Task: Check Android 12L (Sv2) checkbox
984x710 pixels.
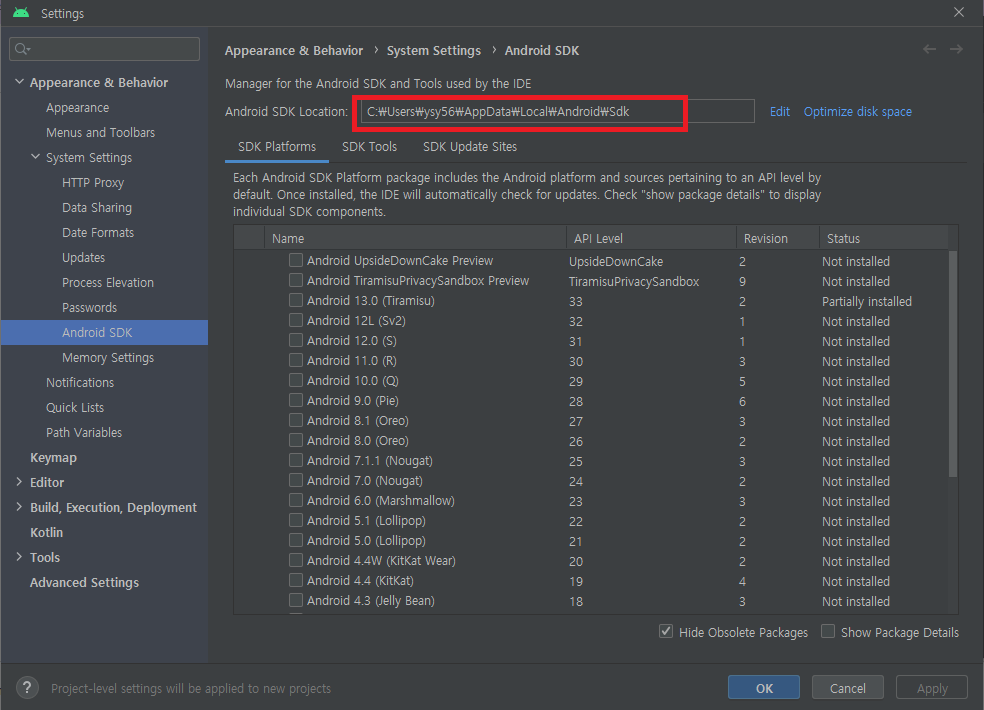Action: click(x=296, y=320)
